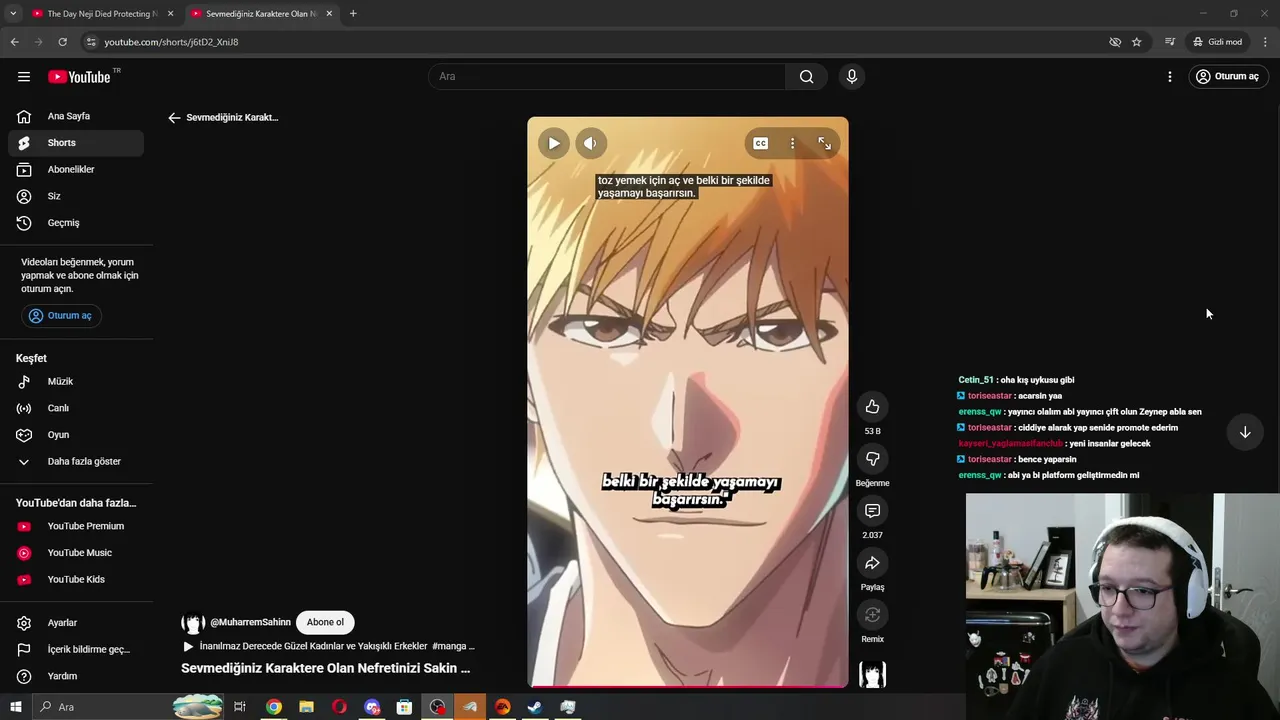Open the three-dot settings menu beside Oturum aç
The height and width of the screenshot is (720, 1280).
tap(1170, 77)
